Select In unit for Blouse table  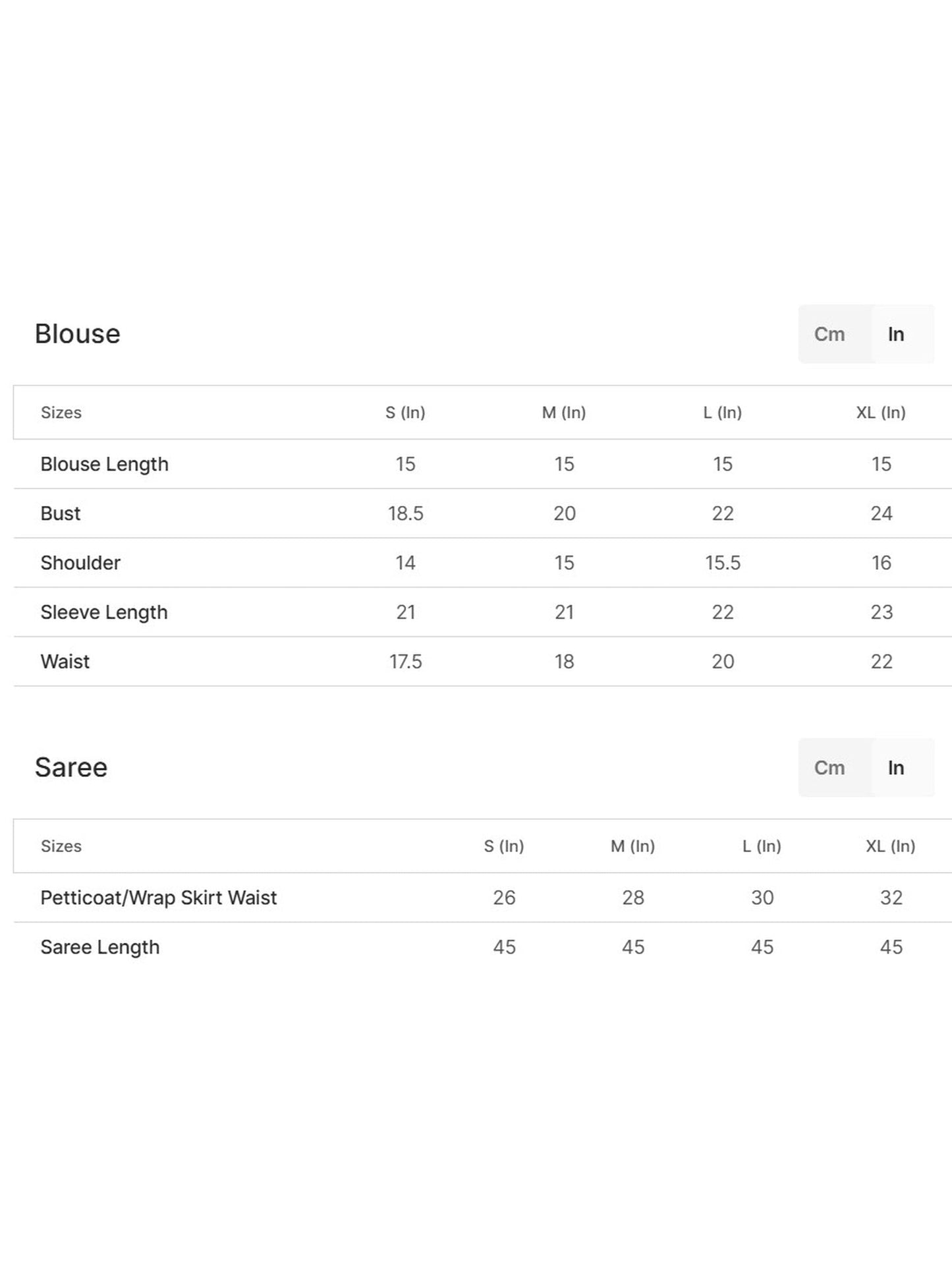[x=895, y=334]
